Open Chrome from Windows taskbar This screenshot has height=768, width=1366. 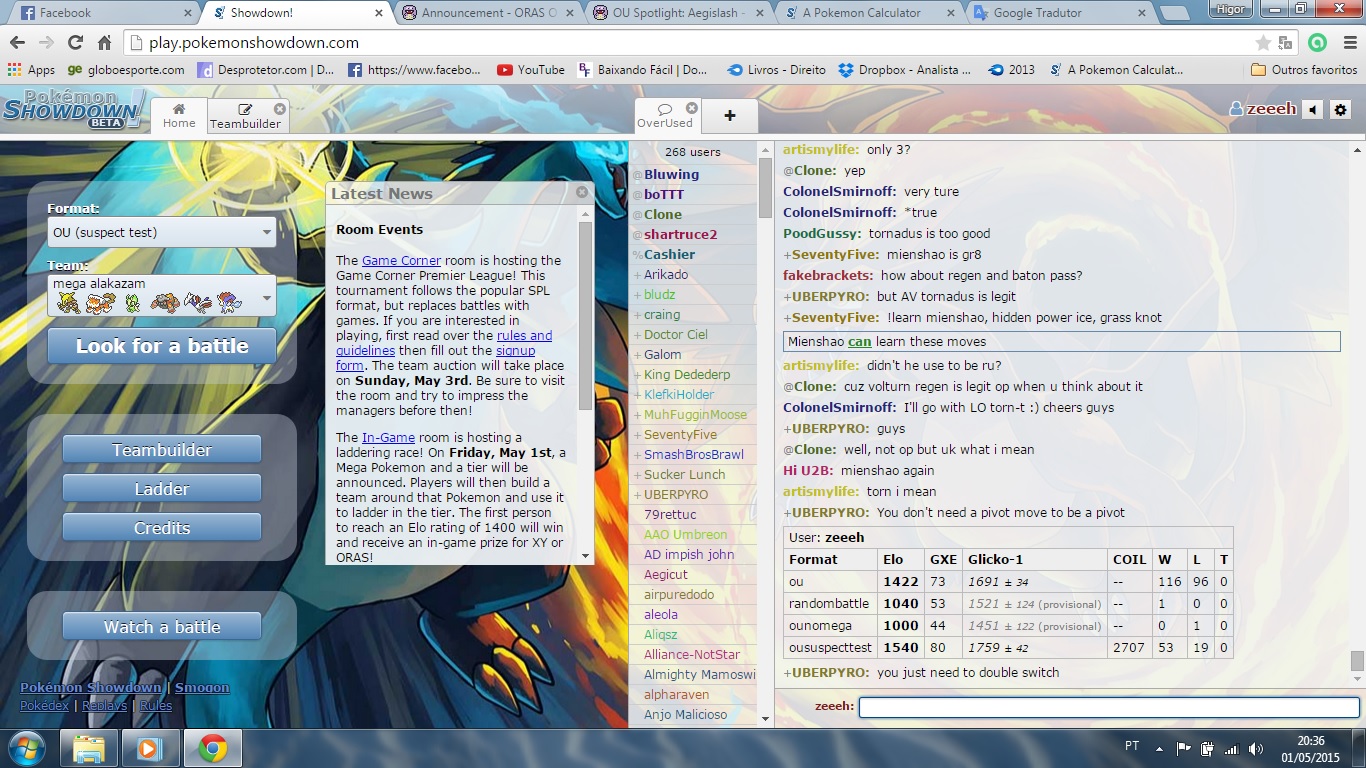[212, 748]
